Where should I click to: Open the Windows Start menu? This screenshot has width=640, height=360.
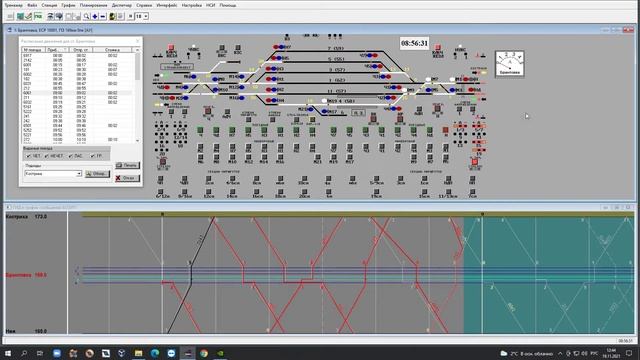[x=8, y=353]
